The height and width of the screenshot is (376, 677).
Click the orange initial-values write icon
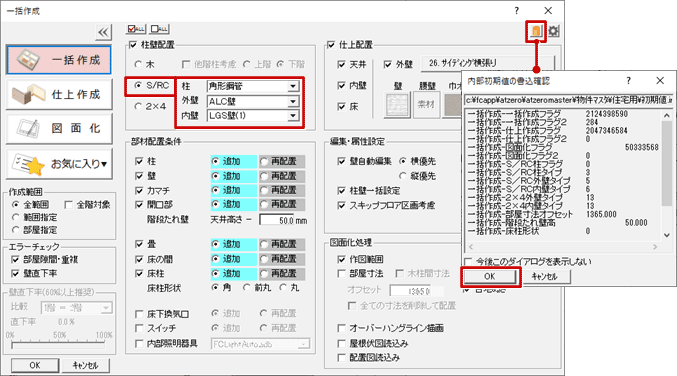tap(536, 32)
